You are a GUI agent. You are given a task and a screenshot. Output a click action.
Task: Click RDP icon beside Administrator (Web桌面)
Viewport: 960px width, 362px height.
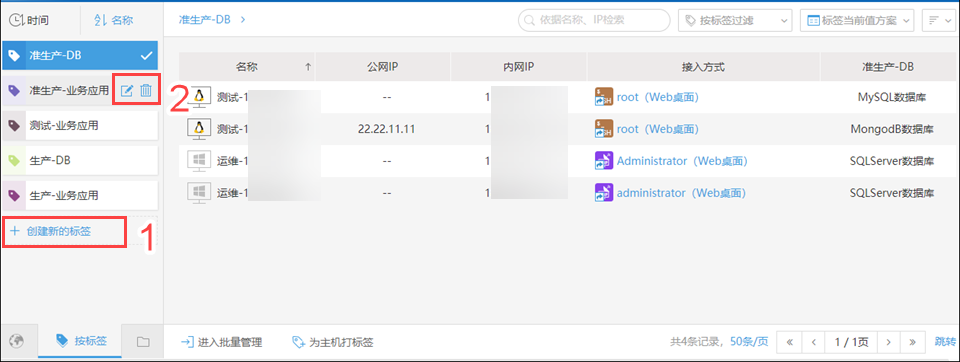click(x=604, y=161)
